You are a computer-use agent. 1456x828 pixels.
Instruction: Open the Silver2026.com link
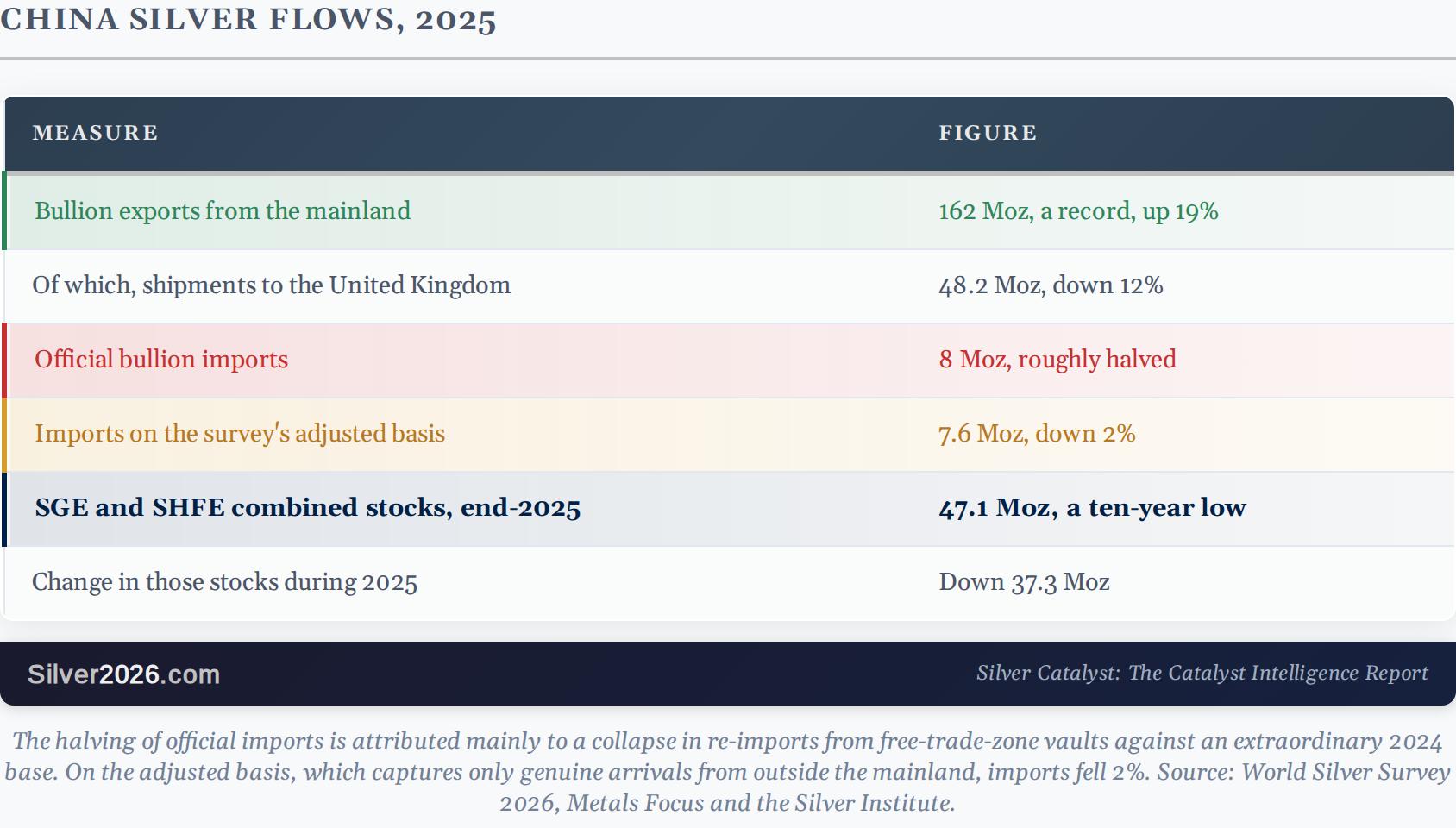tap(123, 674)
